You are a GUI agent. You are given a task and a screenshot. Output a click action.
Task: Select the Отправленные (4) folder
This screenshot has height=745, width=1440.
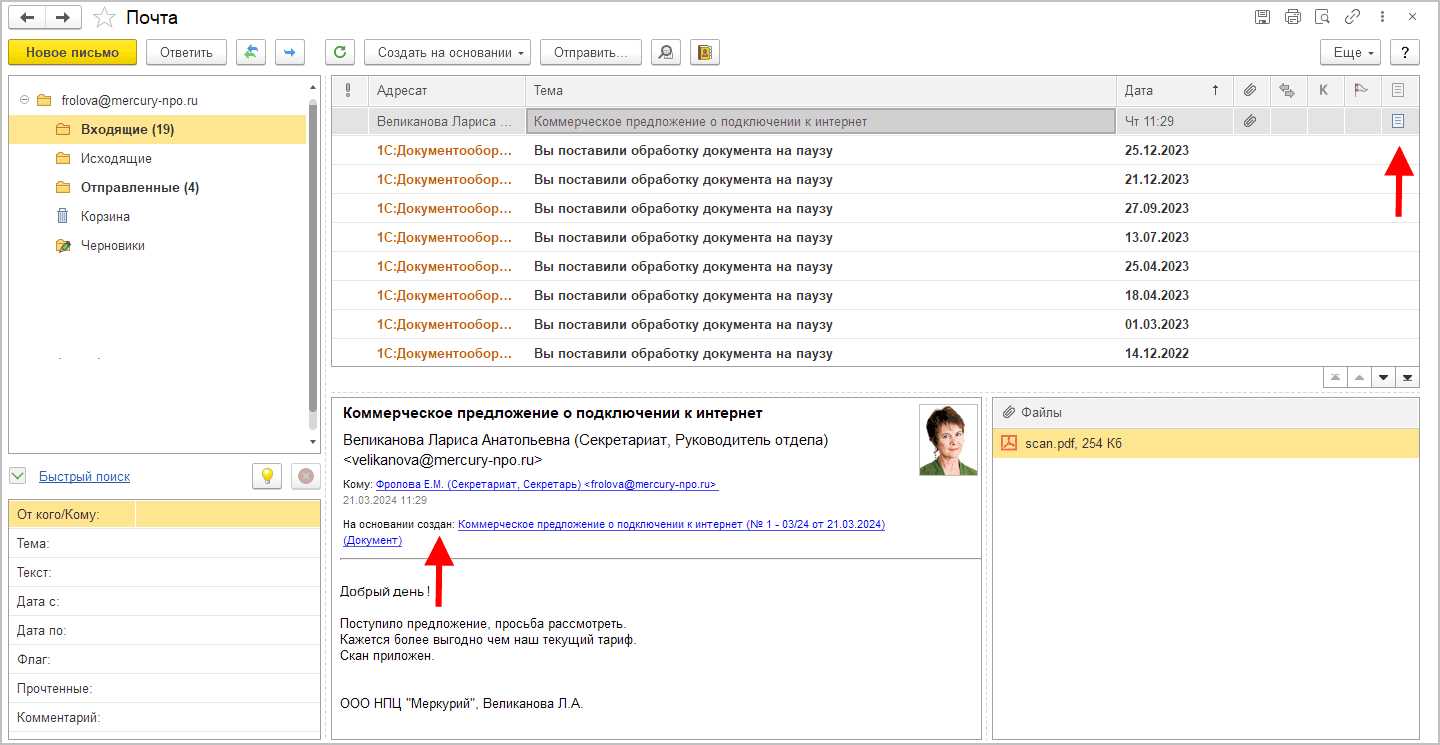coord(139,188)
